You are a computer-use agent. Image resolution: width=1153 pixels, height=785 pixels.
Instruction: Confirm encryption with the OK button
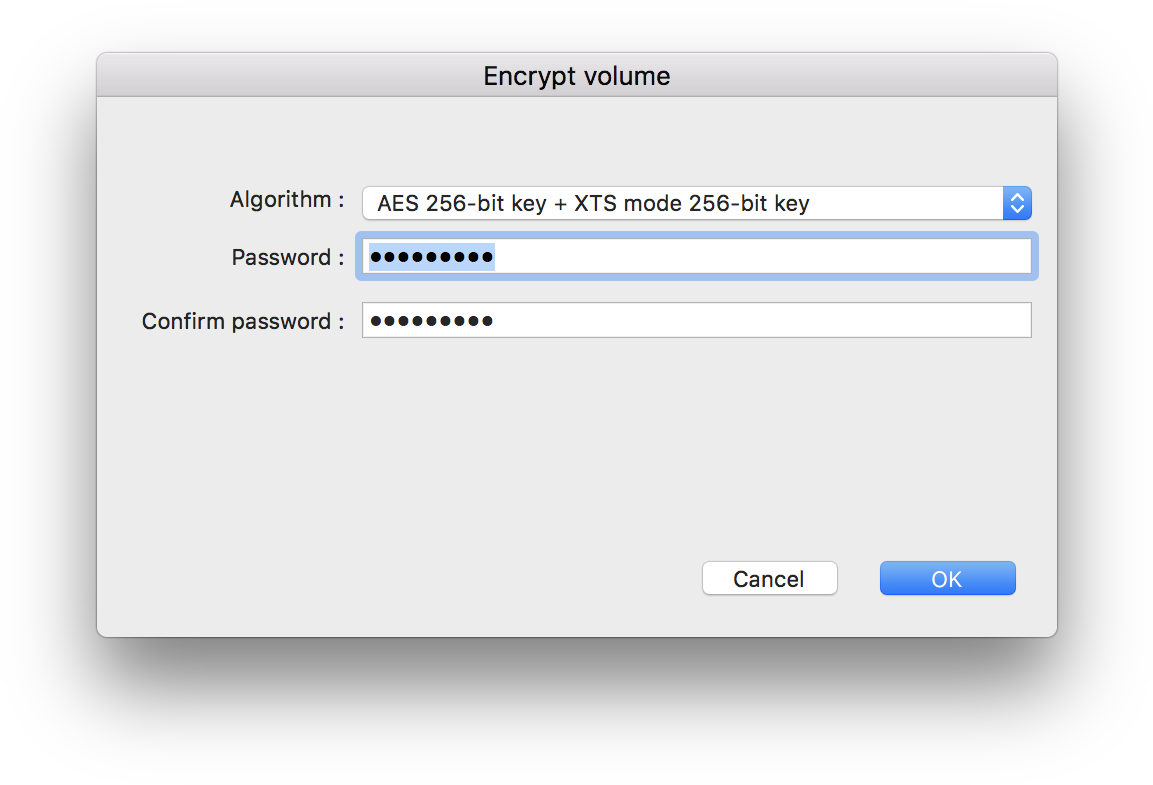point(947,578)
